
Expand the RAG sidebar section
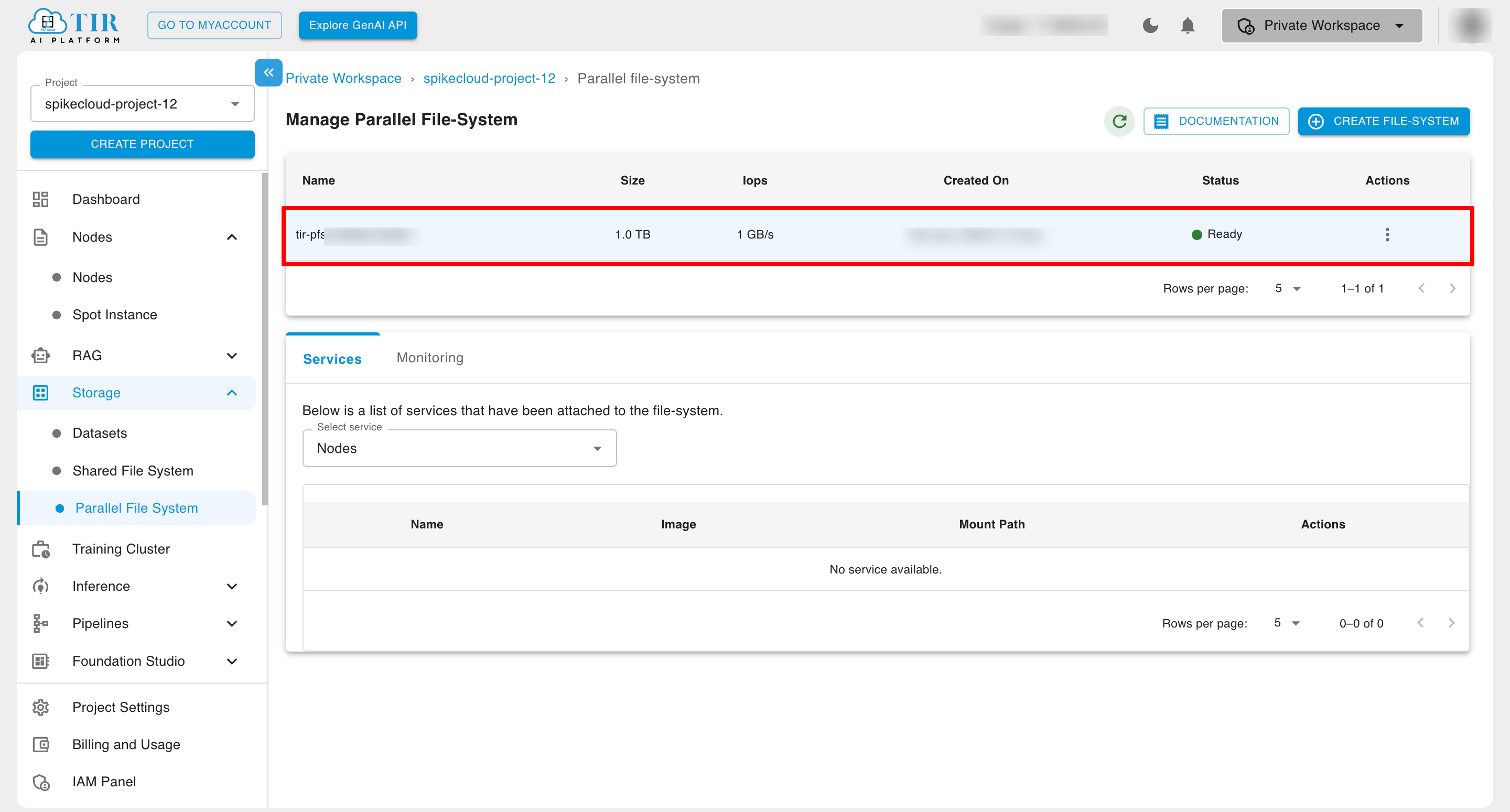coord(232,355)
